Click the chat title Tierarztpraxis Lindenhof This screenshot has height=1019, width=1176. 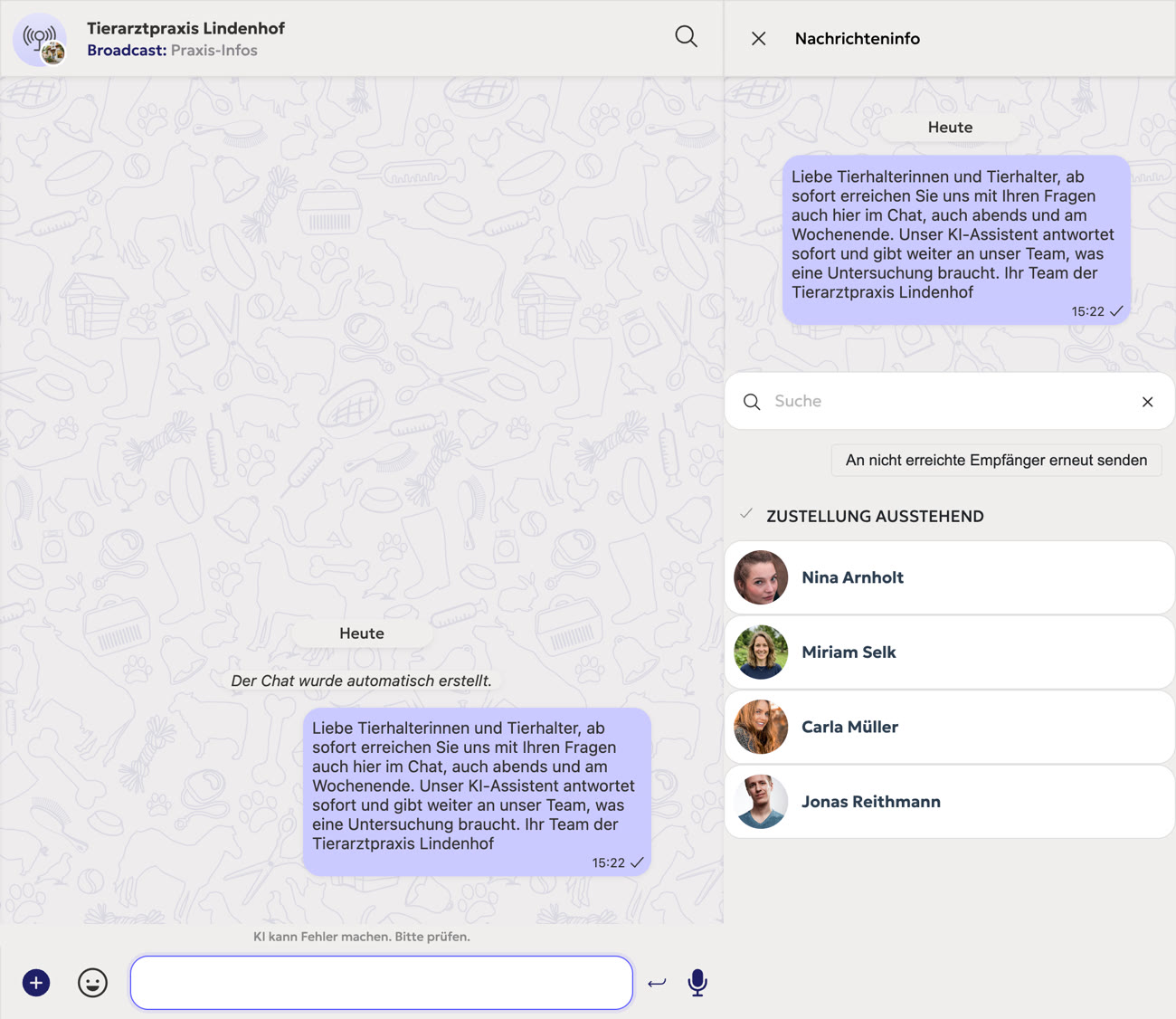pos(185,28)
